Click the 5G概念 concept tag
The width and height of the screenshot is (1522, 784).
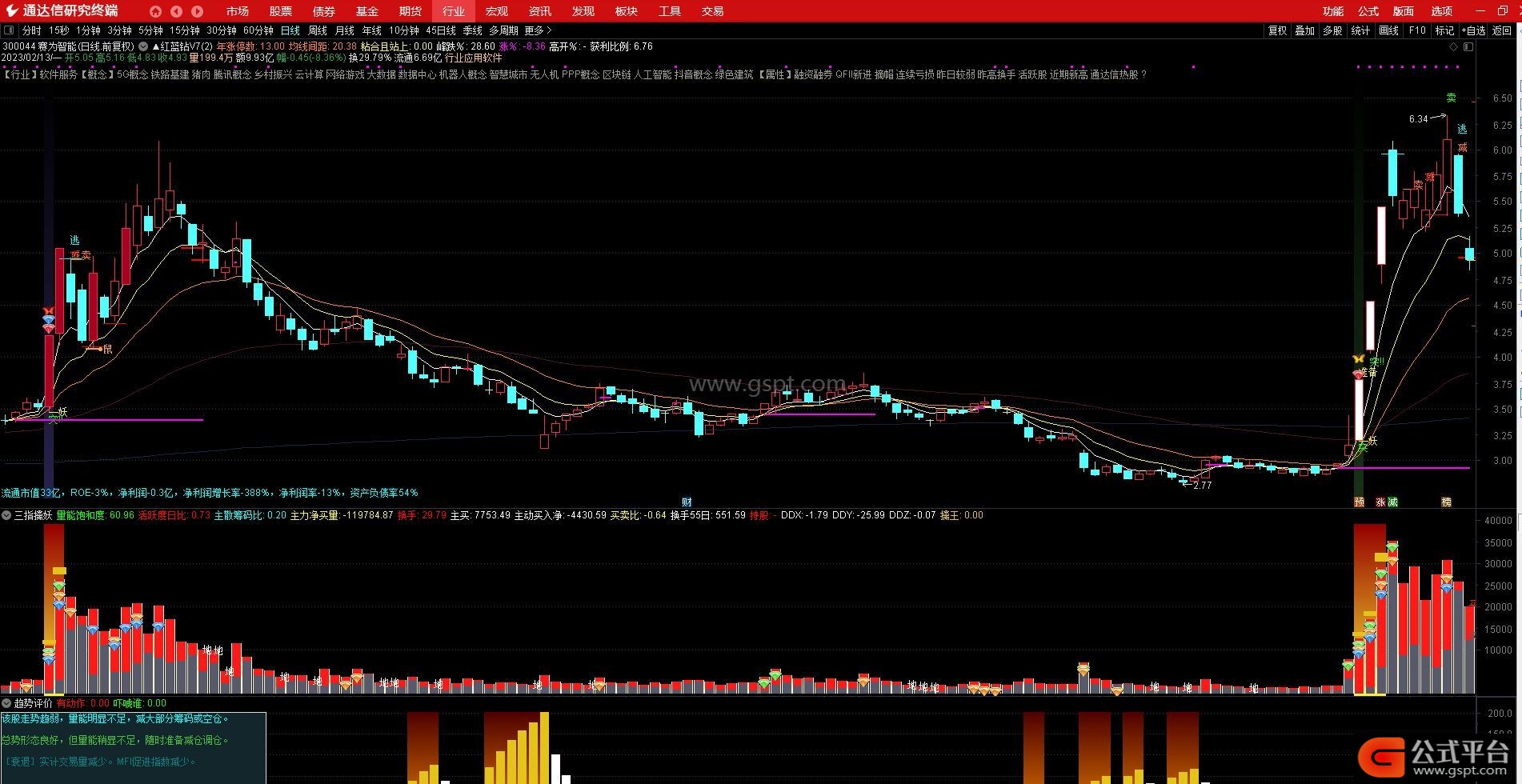(132, 74)
